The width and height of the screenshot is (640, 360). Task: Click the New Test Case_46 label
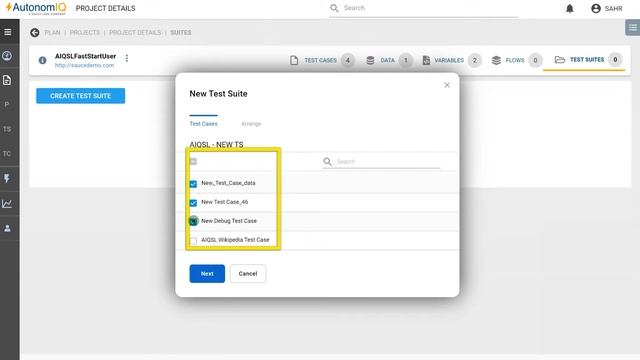coord(224,202)
